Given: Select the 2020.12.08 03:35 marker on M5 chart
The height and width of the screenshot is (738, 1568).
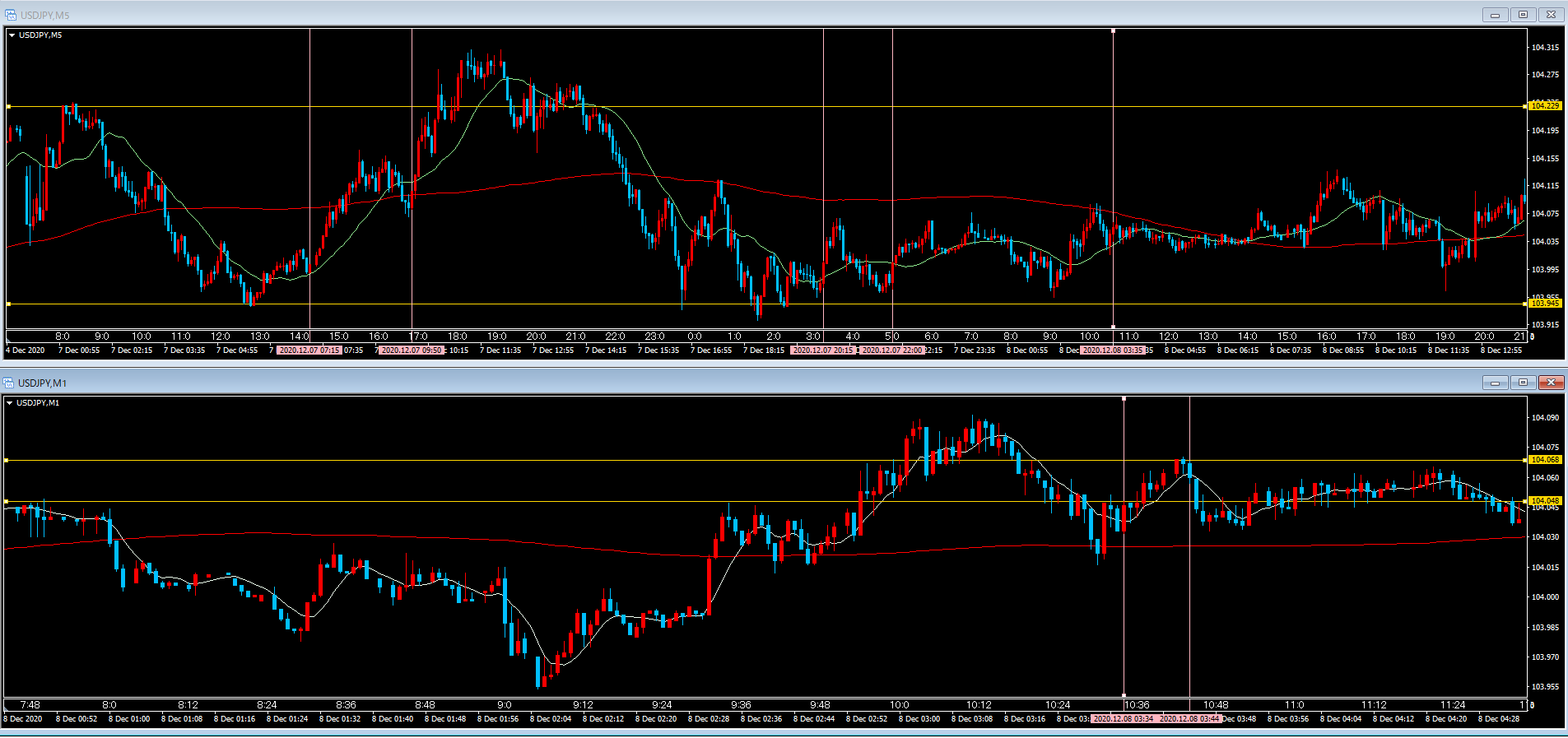Looking at the screenshot, I should (x=1112, y=350).
